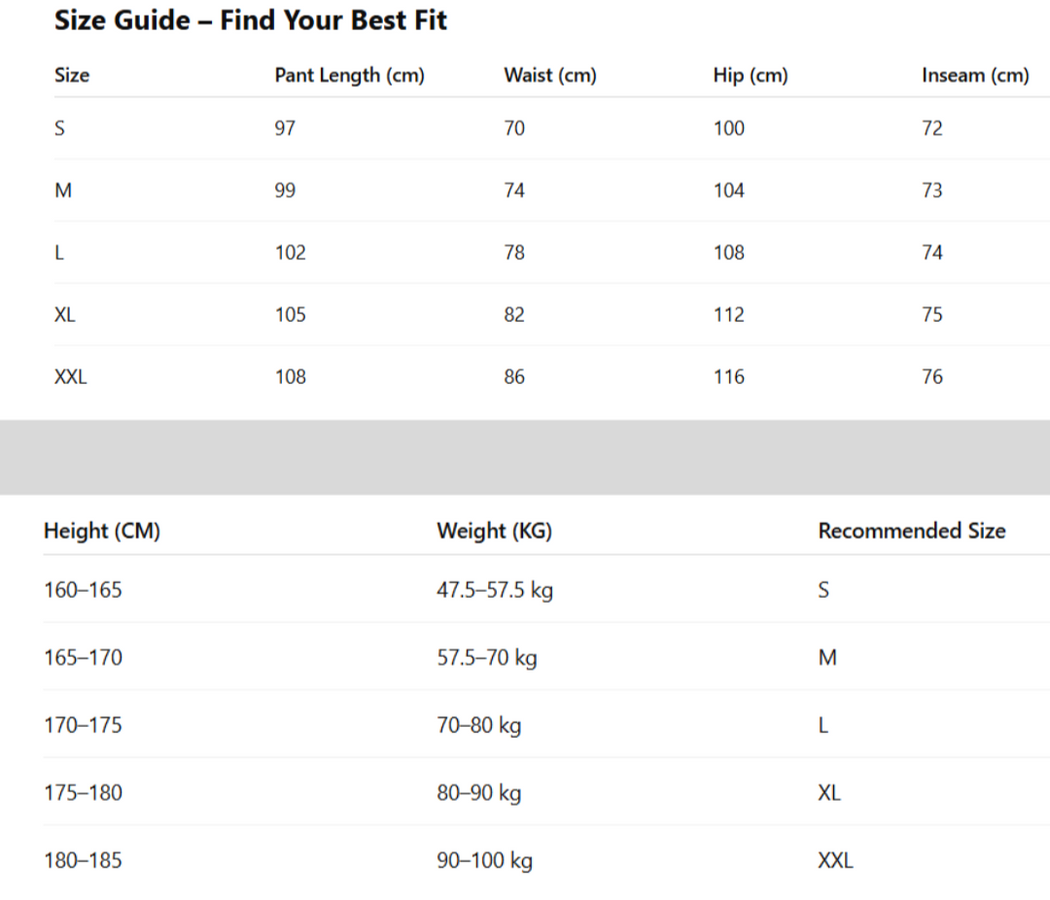
Task: Select the 170–175 height row
Action: 83,725
